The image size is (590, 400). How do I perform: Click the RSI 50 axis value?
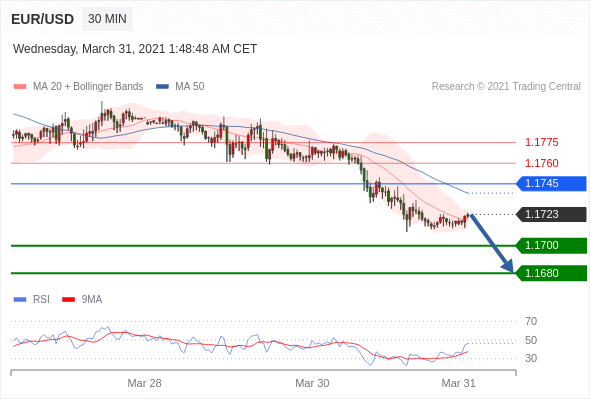(x=531, y=340)
